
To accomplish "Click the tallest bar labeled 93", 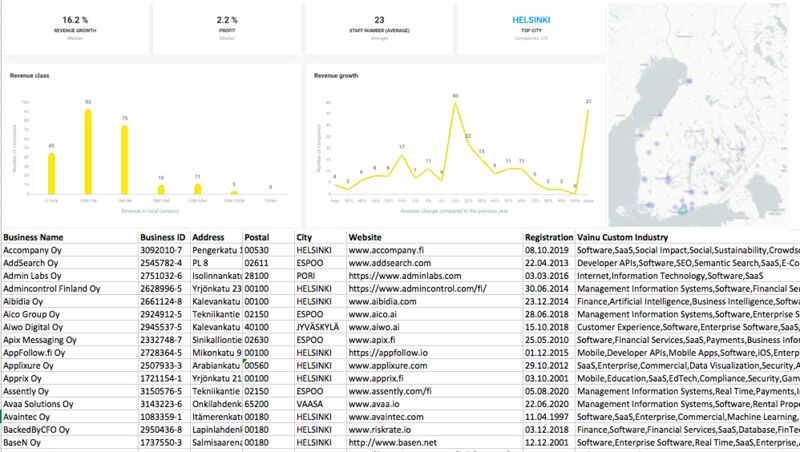I will 88,151.
